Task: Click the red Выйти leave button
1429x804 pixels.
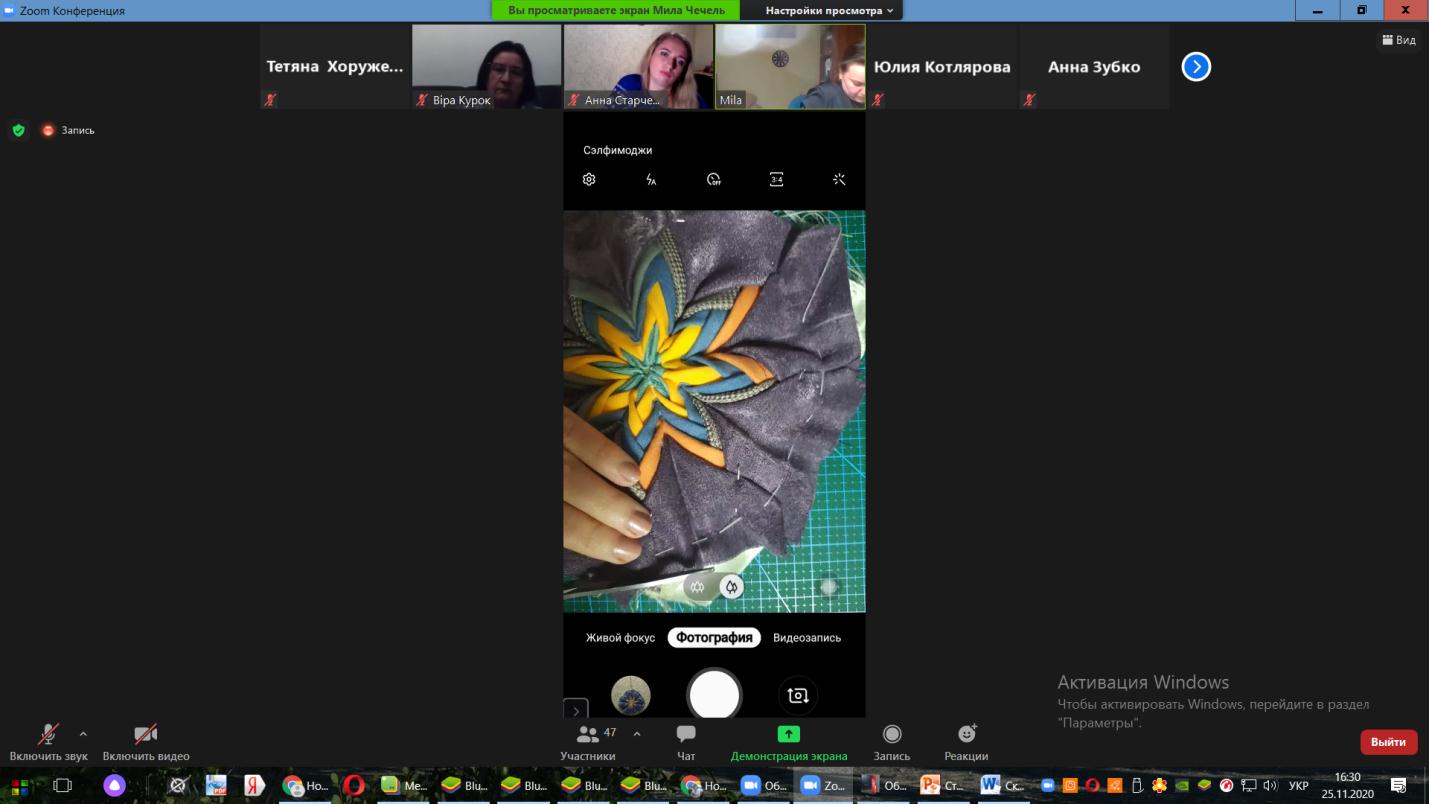Action: click(x=1388, y=742)
